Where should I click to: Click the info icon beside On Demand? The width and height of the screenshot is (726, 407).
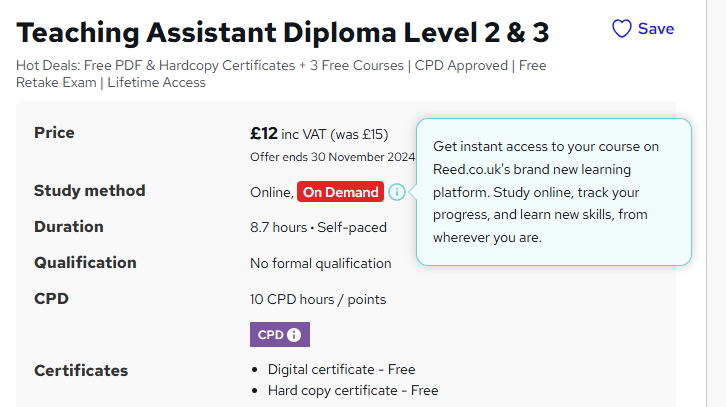click(x=397, y=192)
